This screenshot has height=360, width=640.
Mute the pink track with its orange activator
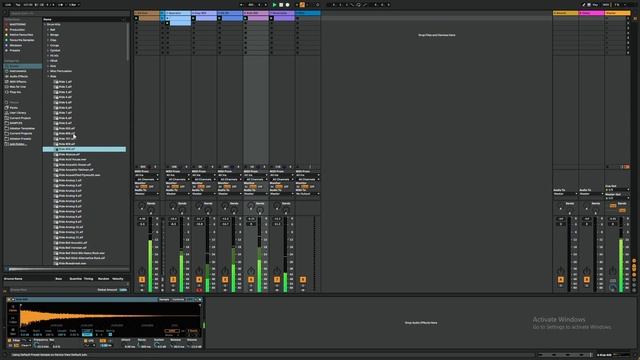click(x=251, y=280)
